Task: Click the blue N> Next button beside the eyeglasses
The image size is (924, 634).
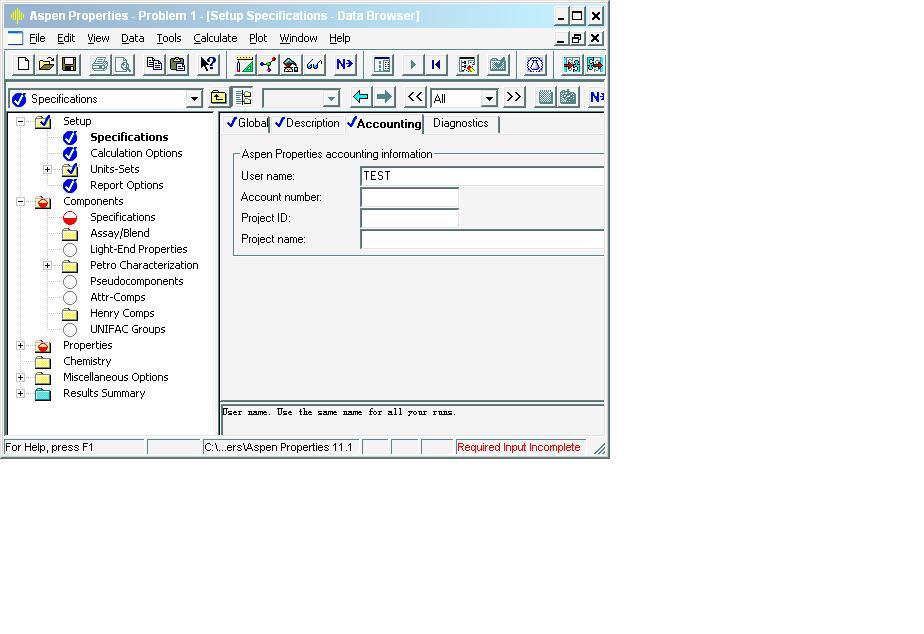Action: tap(345, 64)
